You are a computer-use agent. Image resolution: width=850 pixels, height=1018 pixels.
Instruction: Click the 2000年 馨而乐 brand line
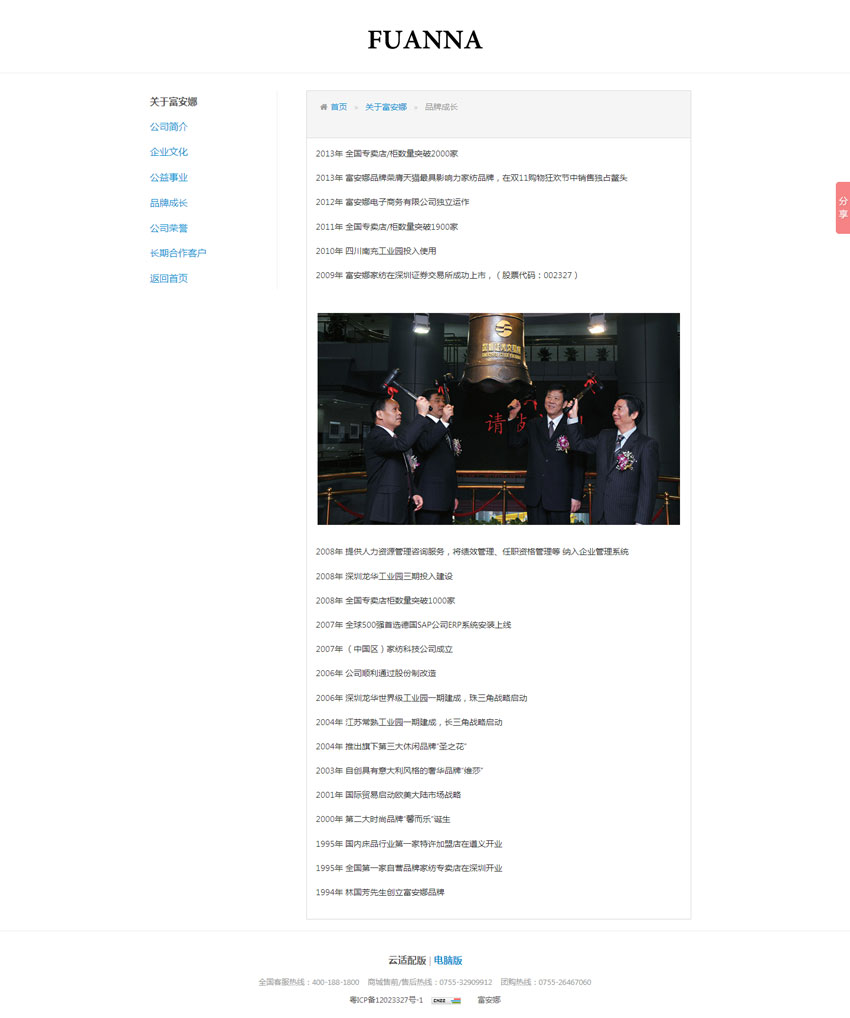(x=383, y=820)
